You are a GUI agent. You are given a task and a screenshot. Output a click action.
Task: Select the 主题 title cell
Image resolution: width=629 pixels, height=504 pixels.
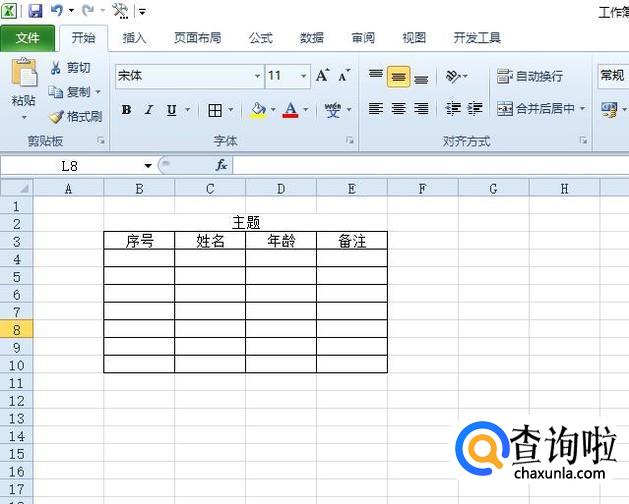pyautogui.click(x=246, y=222)
